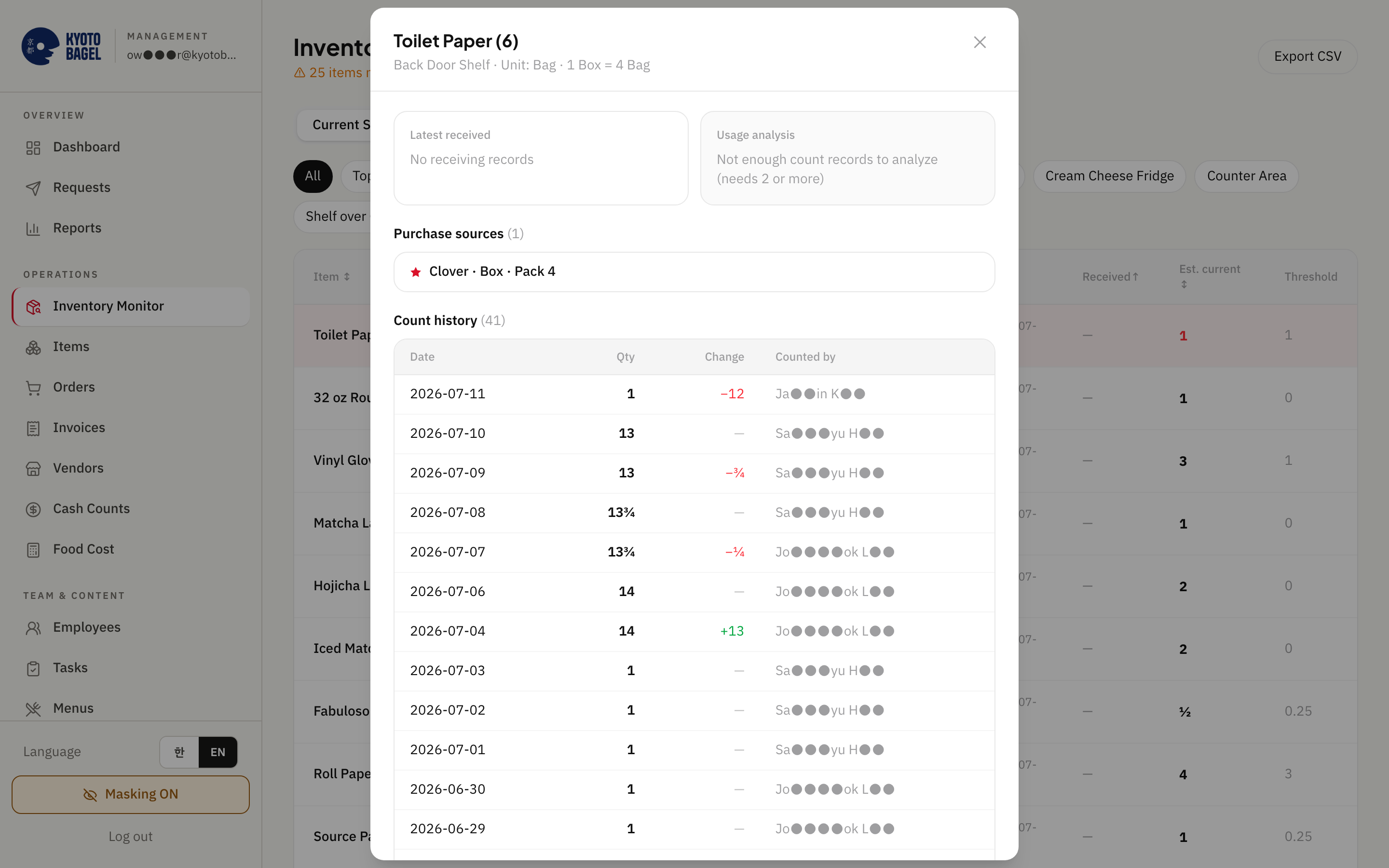Click the −¼ change on 2026-07-07
1389x868 pixels.
pyautogui.click(x=735, y=552)
